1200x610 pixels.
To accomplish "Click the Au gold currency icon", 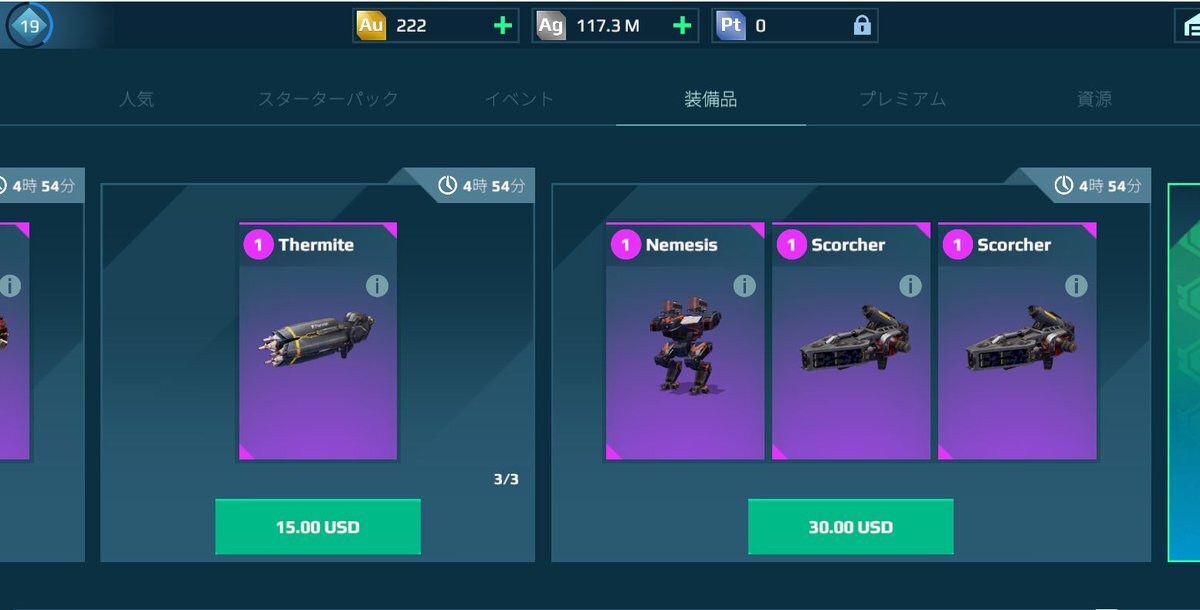I will [x=371, y=26].
